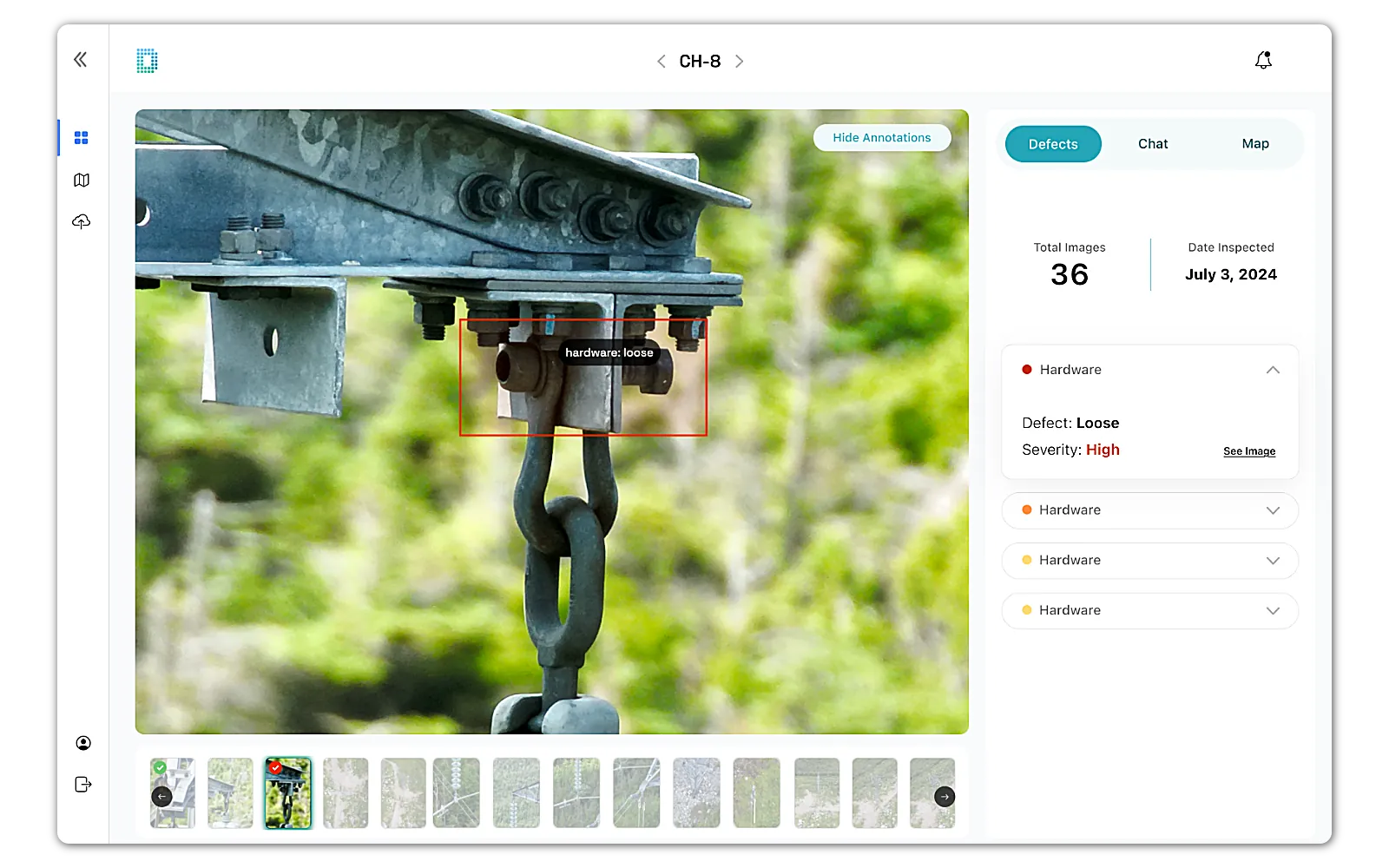Viewport: 1389px width, 868px height.
Task: Click the 'Severity: High' text
Action: [x=1070, y=450]
